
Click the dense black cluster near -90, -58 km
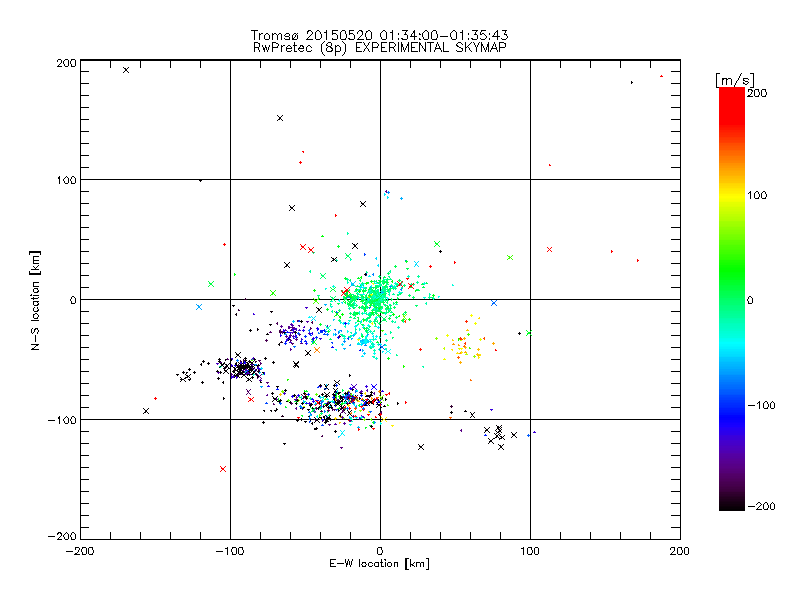(245, 368)
